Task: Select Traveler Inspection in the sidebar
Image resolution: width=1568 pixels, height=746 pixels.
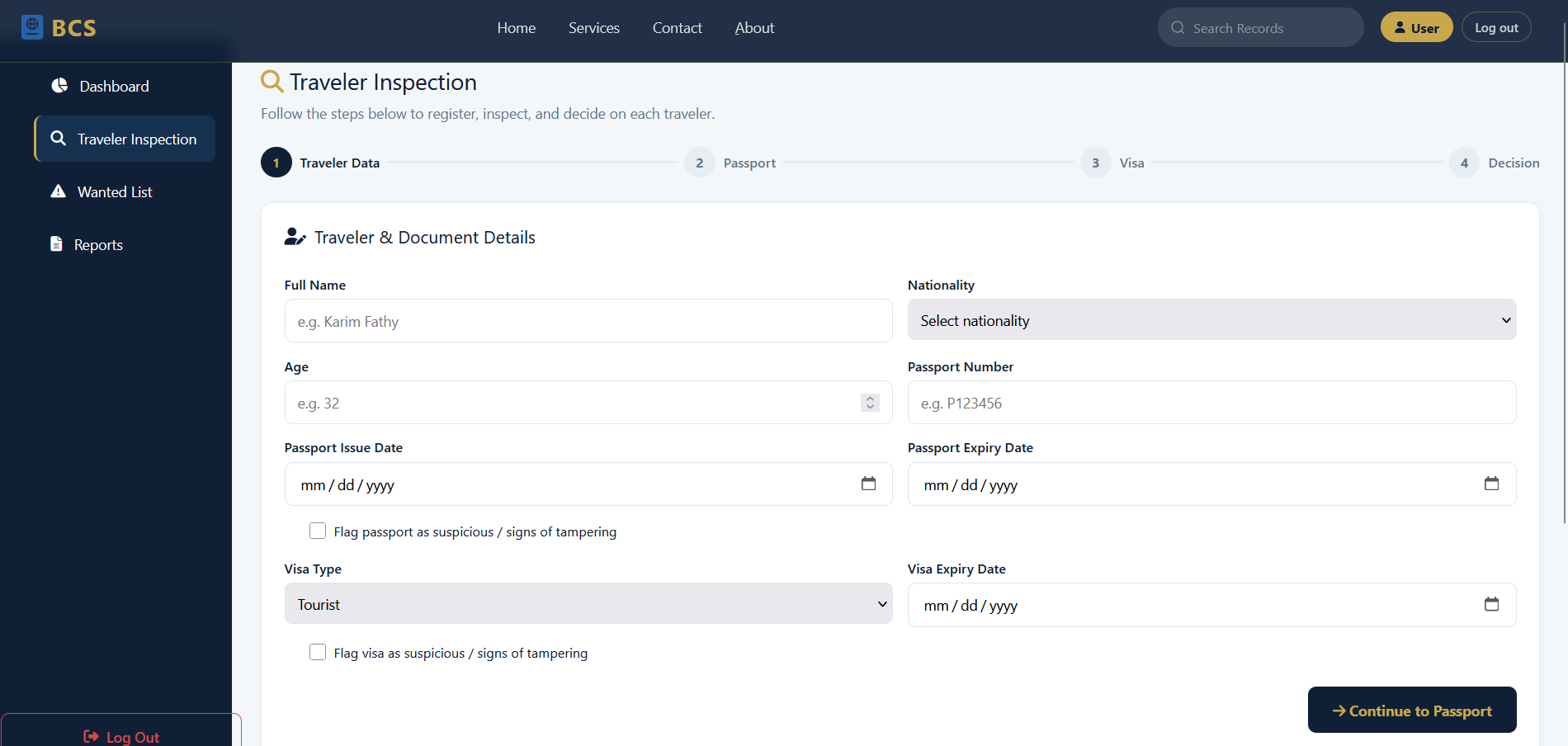Action: tap(125, 139)
